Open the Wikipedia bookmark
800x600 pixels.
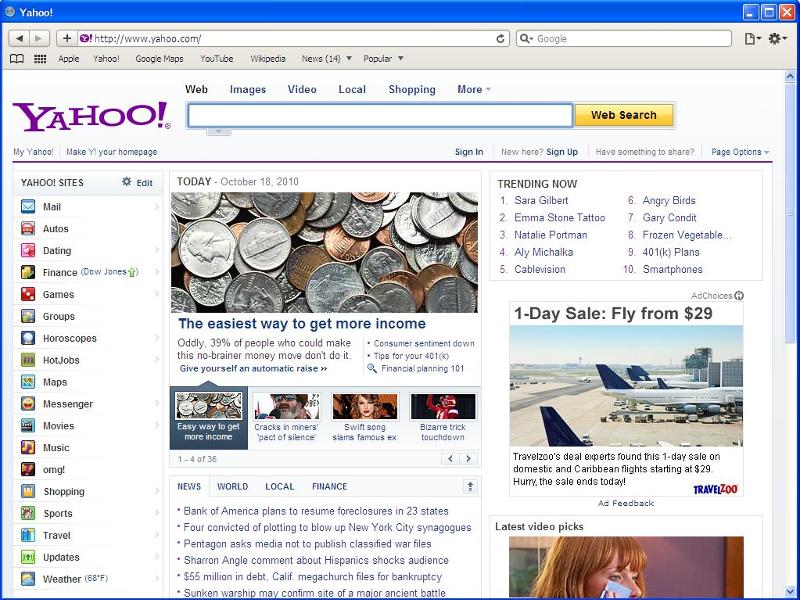(268, 59)
